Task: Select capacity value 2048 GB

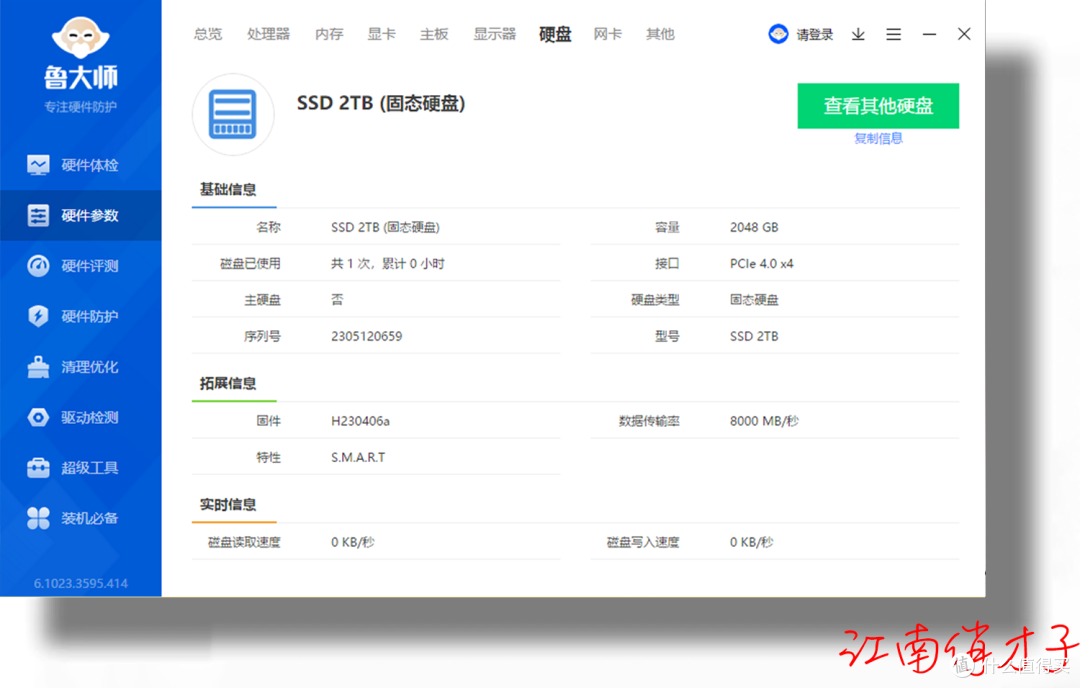Action: pos(754,227)
